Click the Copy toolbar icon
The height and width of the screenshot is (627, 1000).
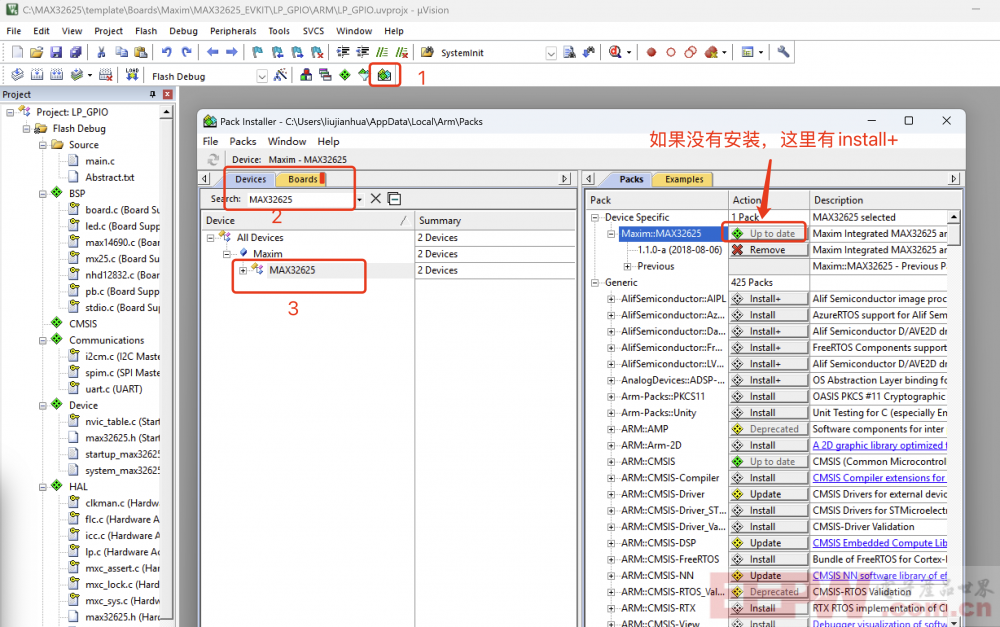[x=121, y=52]
